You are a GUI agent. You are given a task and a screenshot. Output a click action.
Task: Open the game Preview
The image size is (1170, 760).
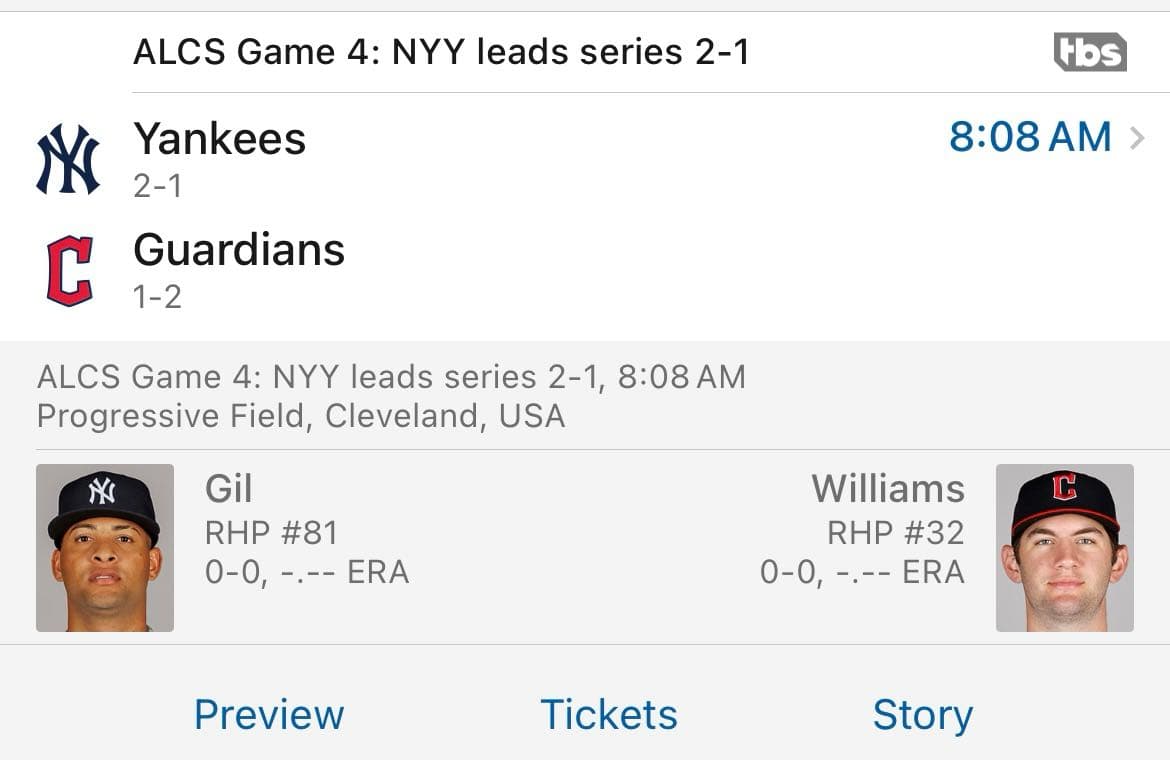pos(268,714)
